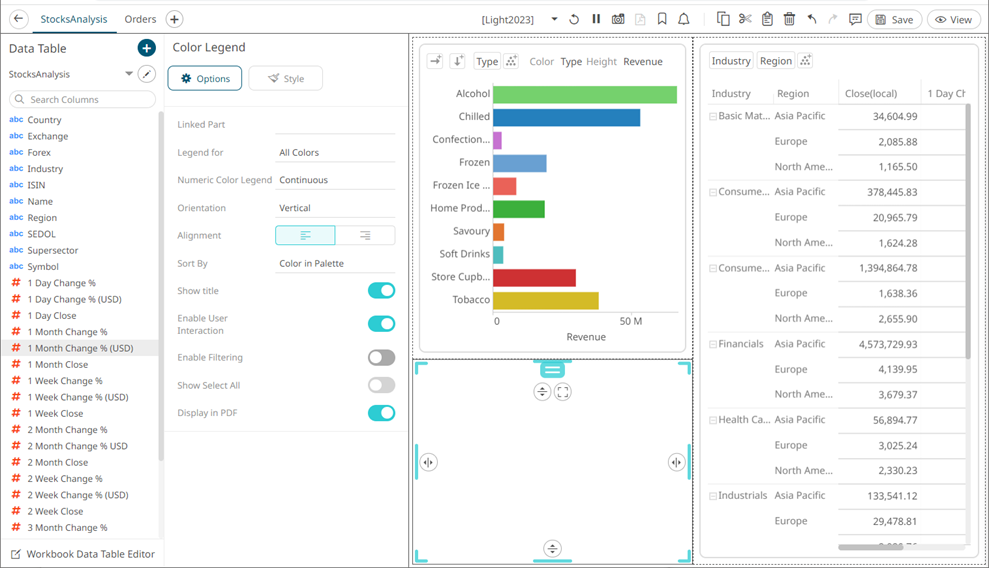
Task: Turn off the Show title toggle
Action: click(x=381, y=291)
